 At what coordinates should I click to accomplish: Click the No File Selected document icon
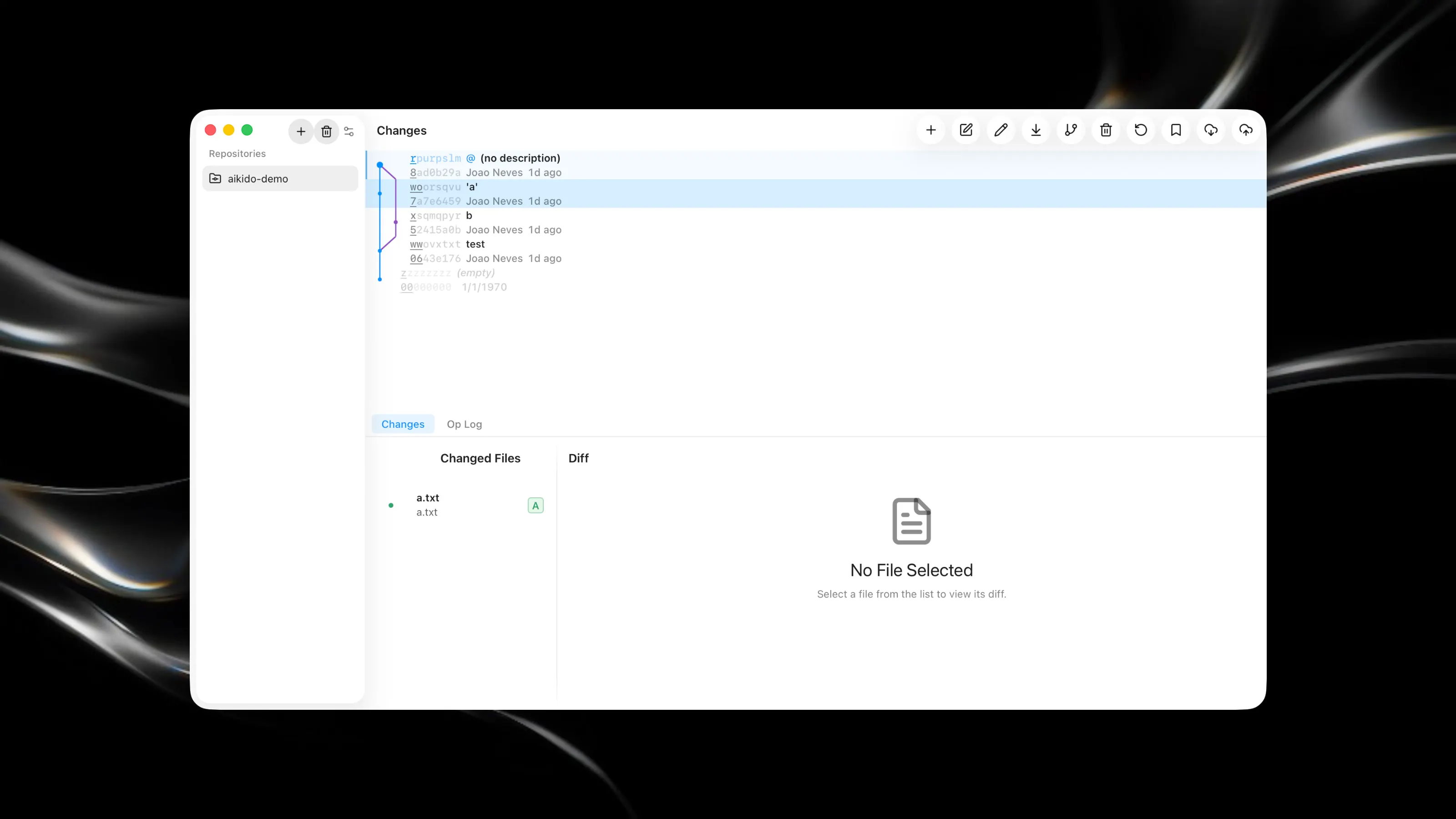[x=912, y=521]
